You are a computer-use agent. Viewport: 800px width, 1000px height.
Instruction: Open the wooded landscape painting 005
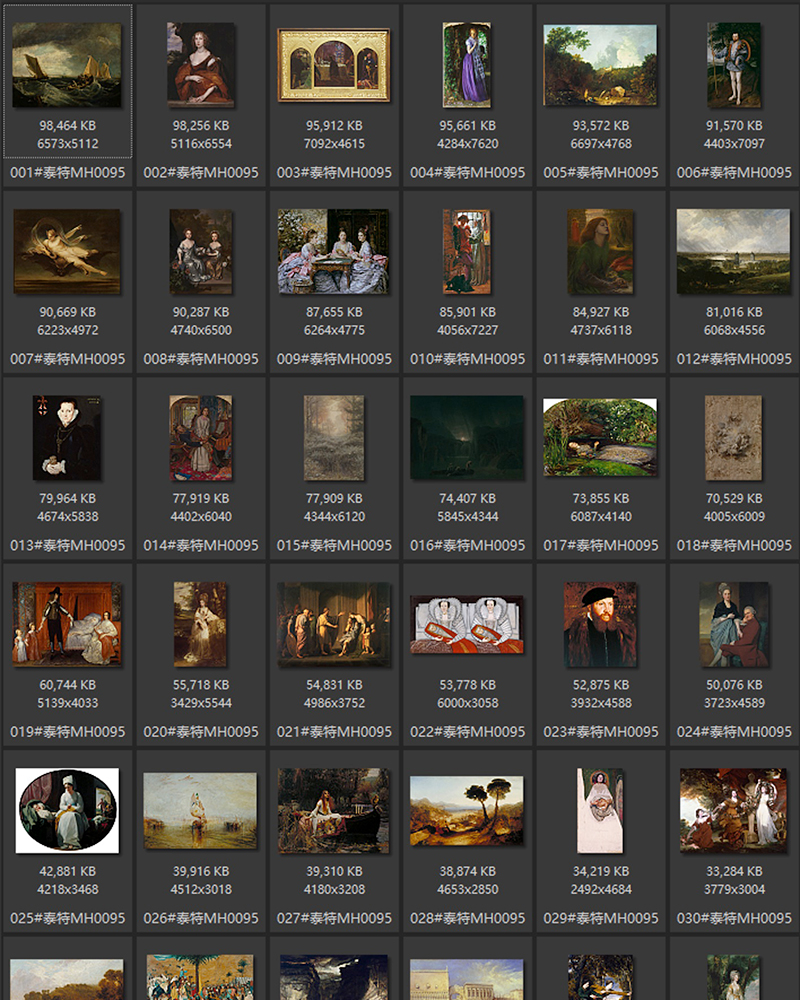tap(600, 65)
